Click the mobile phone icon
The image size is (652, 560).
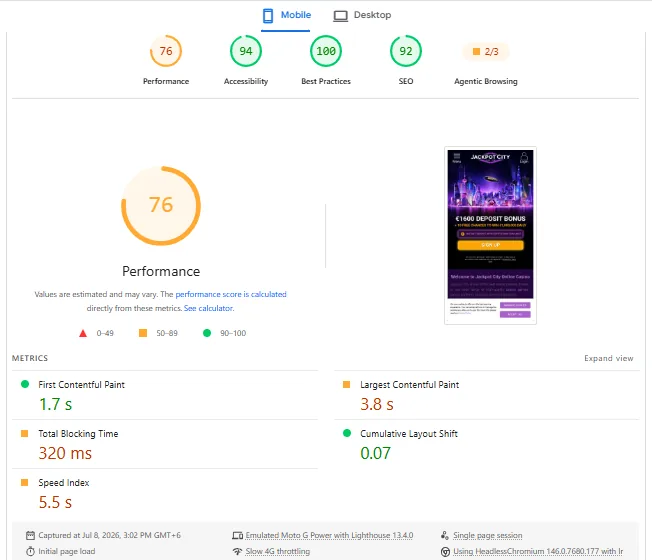[268, 16]
